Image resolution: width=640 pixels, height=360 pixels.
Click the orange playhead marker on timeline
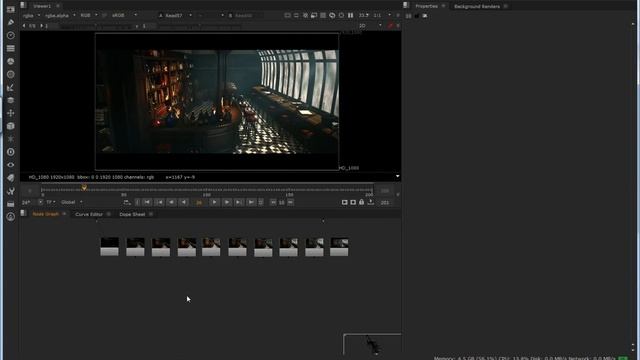coord(84,187)
